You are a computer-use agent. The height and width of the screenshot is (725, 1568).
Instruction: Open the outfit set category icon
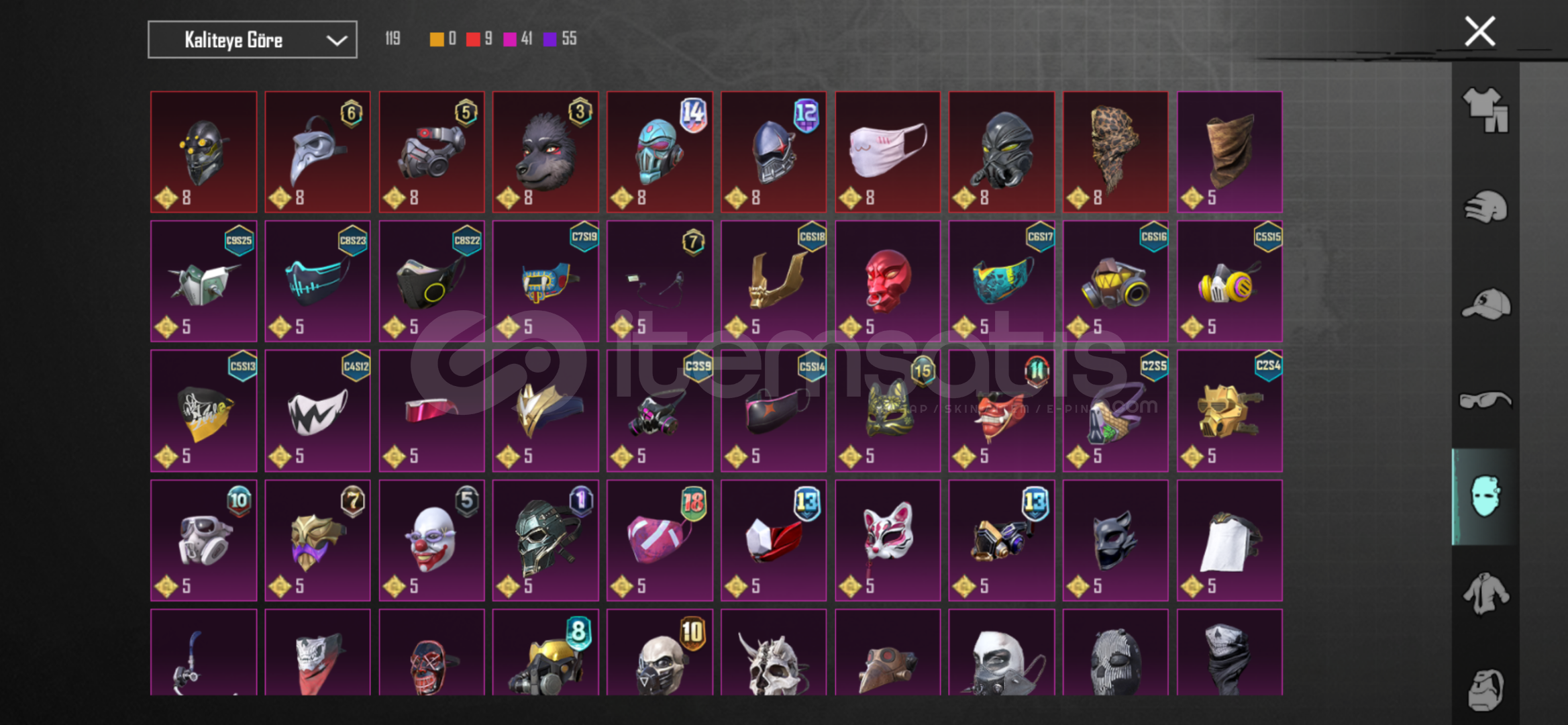1485,109
